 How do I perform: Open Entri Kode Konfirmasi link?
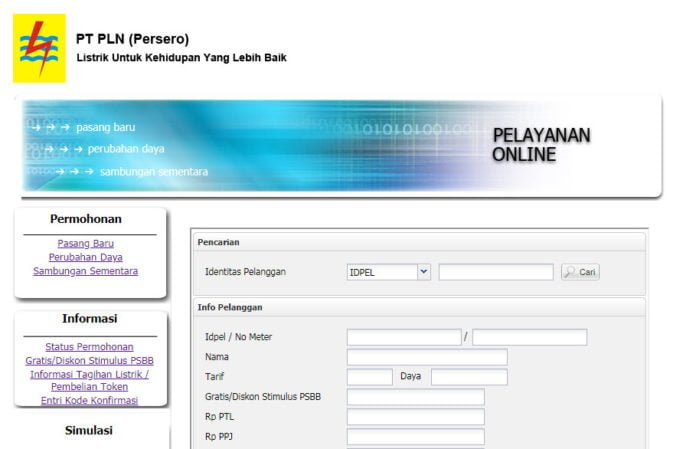click(89, 400)
